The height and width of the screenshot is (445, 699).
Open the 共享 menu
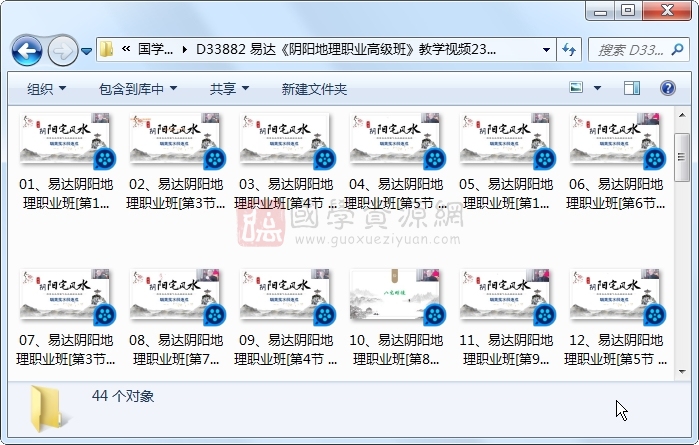click(229, 89)
